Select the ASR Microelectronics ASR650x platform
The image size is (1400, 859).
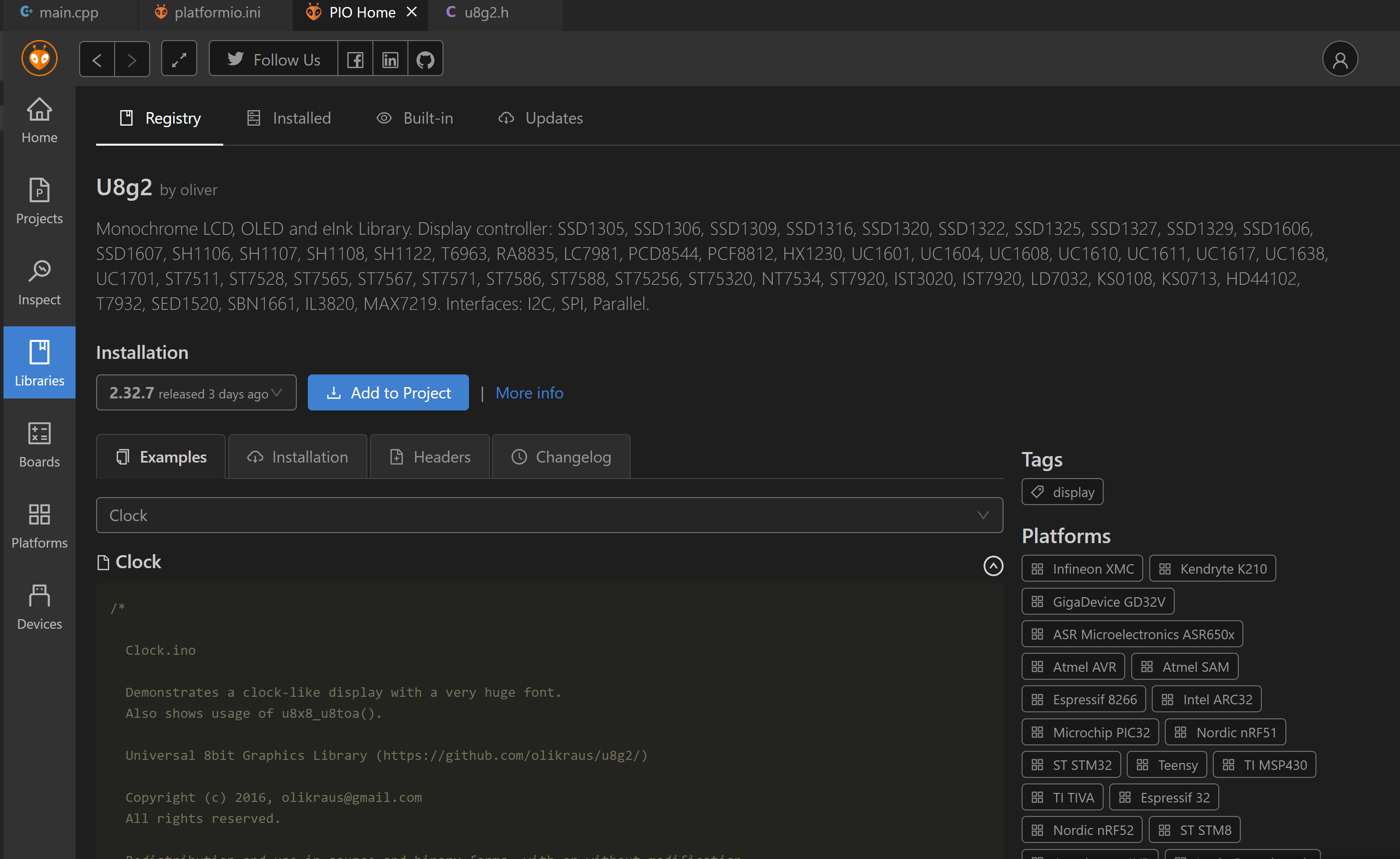pos(1132,634)
